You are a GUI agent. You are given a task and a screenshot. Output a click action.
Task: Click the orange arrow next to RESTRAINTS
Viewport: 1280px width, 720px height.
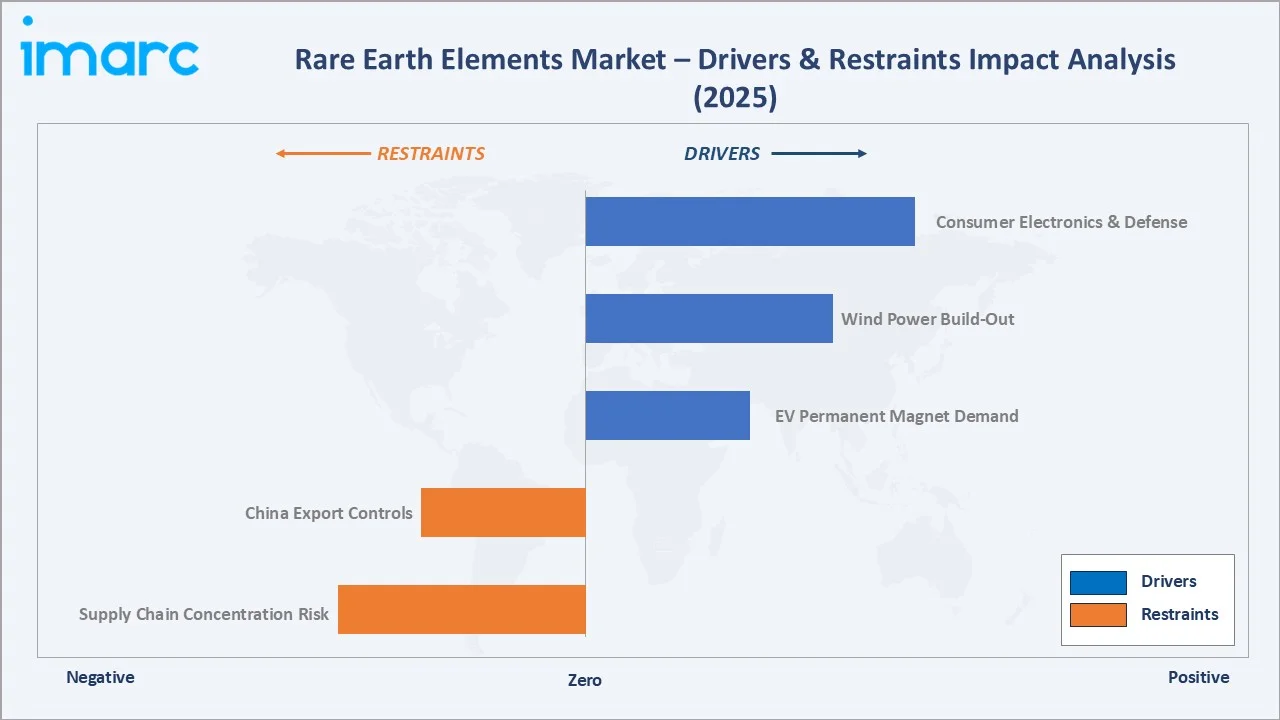[x=323, y=154]
